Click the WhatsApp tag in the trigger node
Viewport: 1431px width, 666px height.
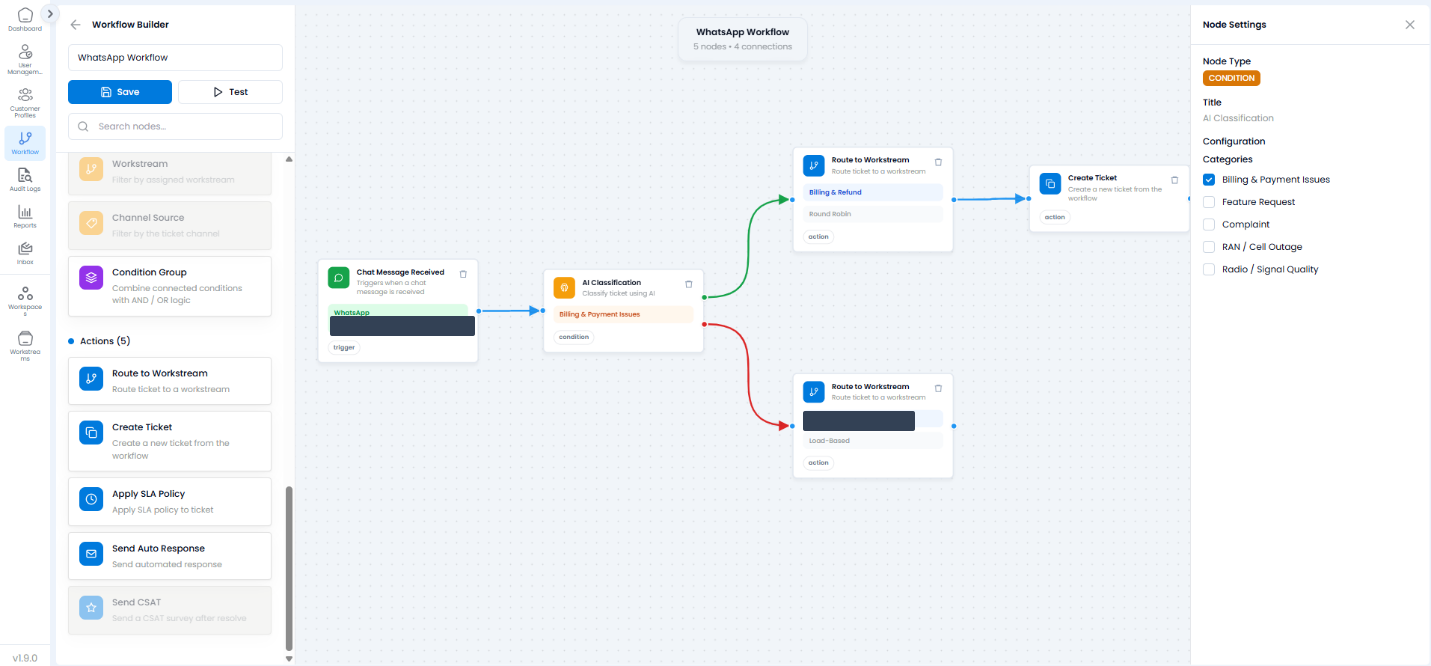[398, 311]
